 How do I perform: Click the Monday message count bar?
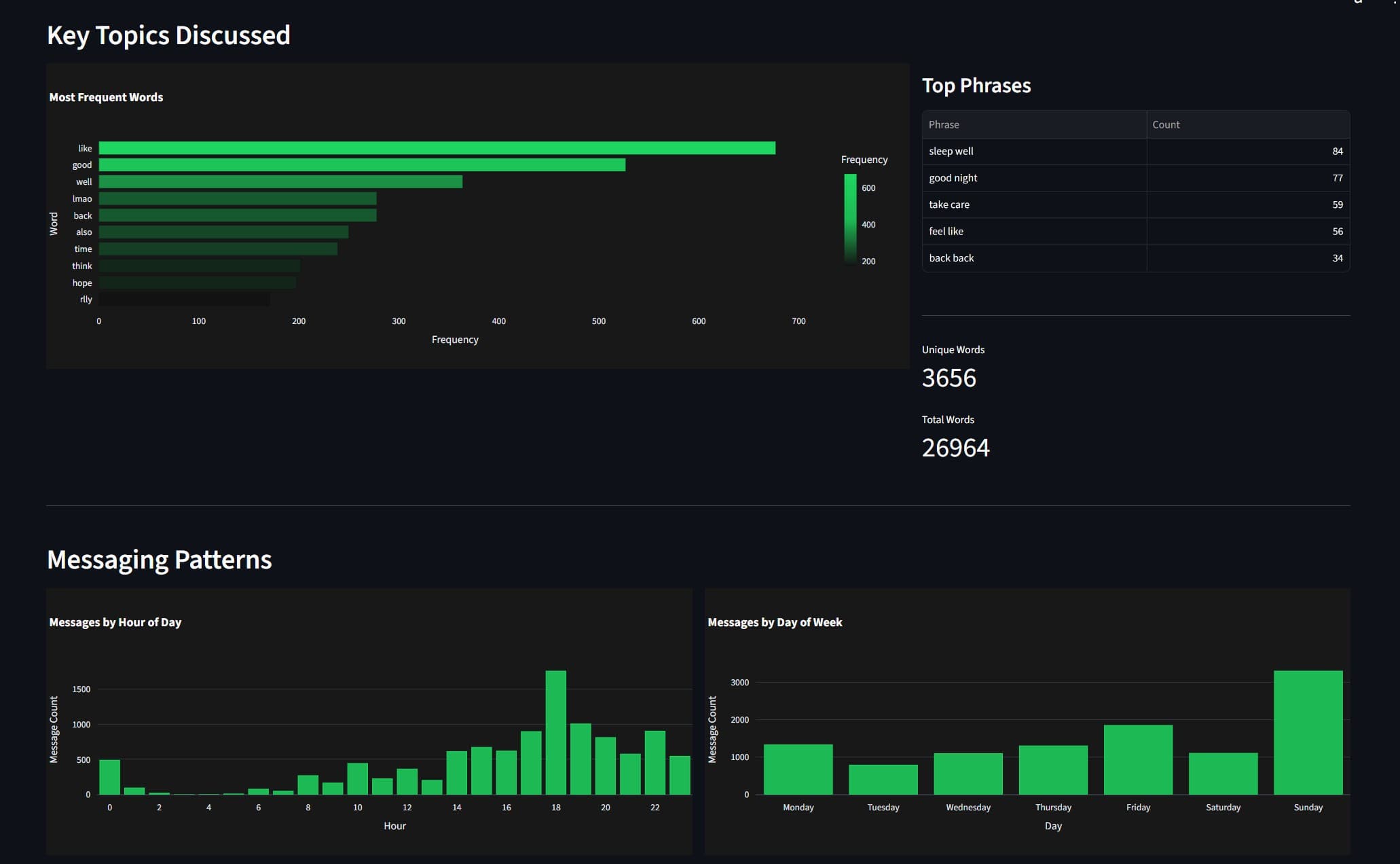(x=798, y=770)
